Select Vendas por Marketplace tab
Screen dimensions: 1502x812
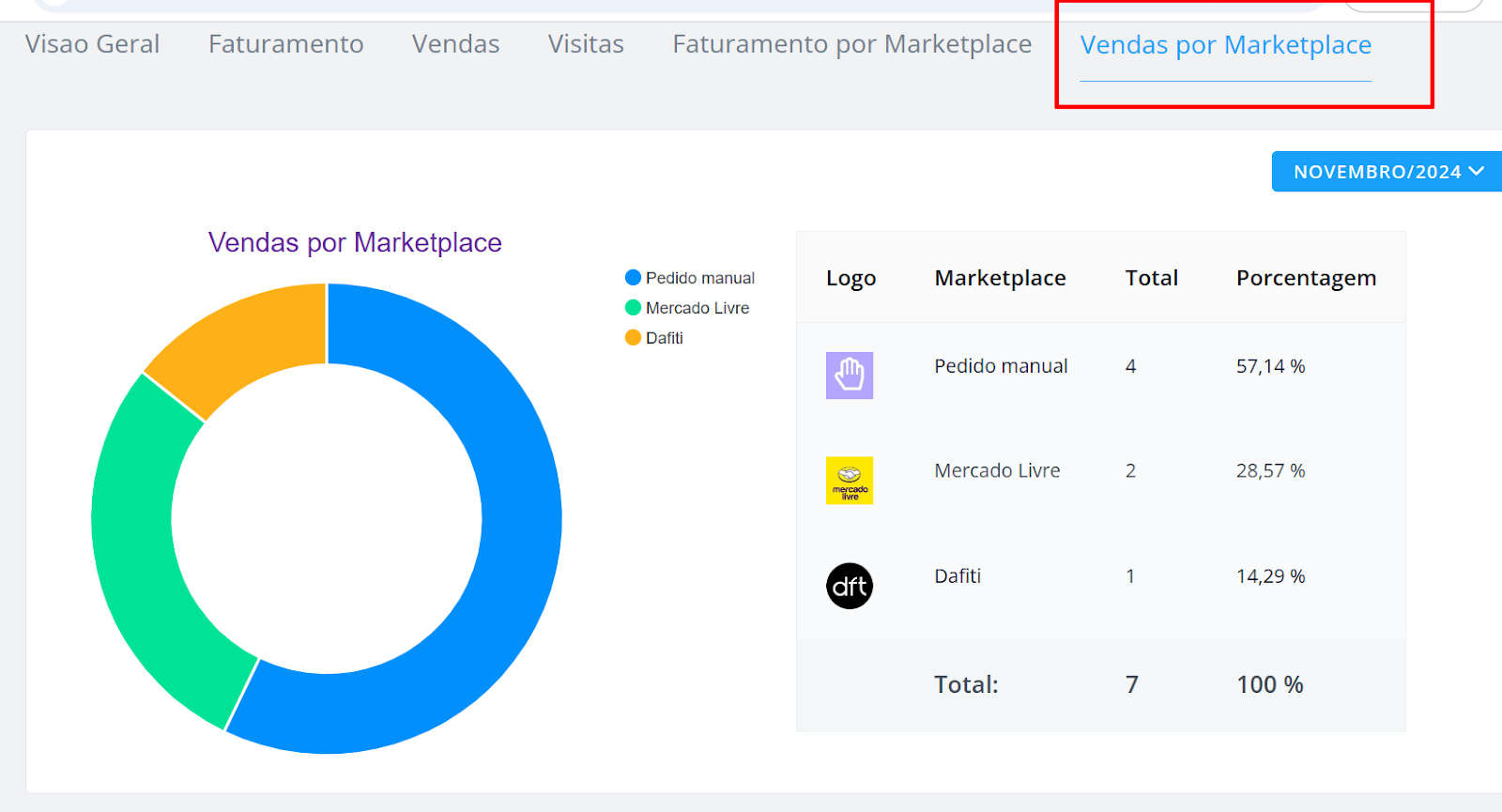pyautogui.click(x=1225, y=45)
